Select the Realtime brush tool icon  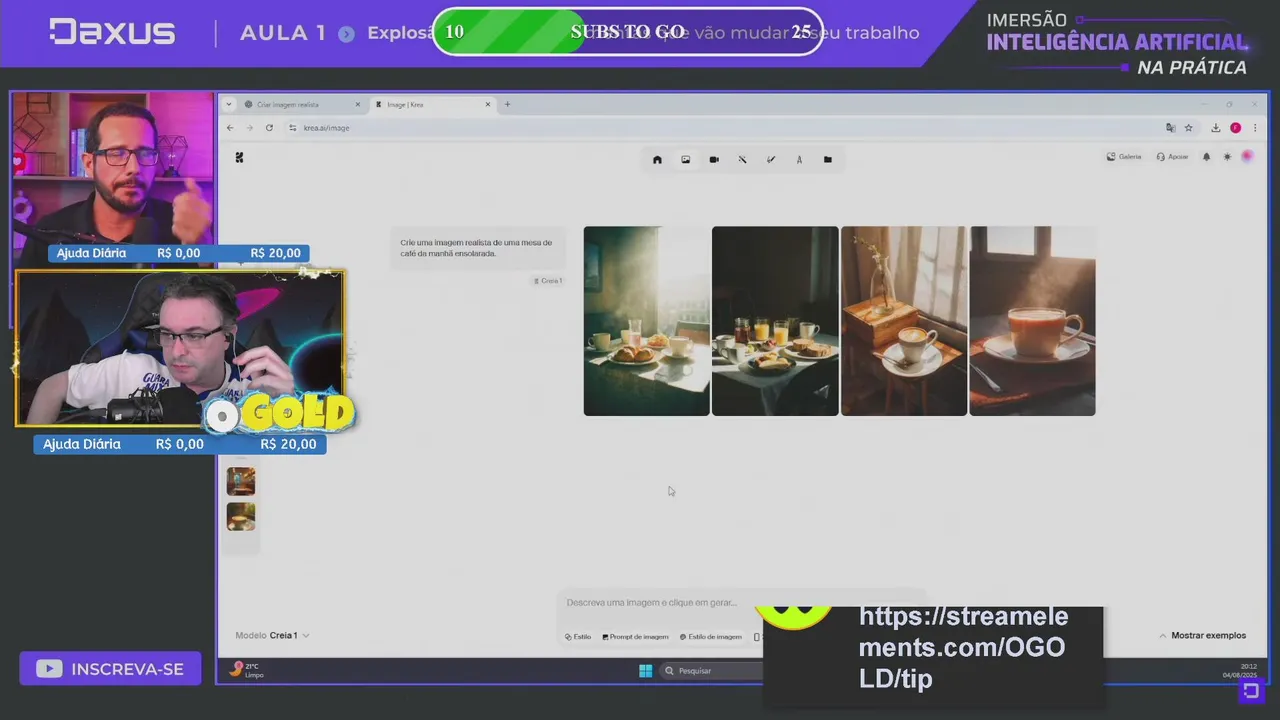click(x=771, y=160)
